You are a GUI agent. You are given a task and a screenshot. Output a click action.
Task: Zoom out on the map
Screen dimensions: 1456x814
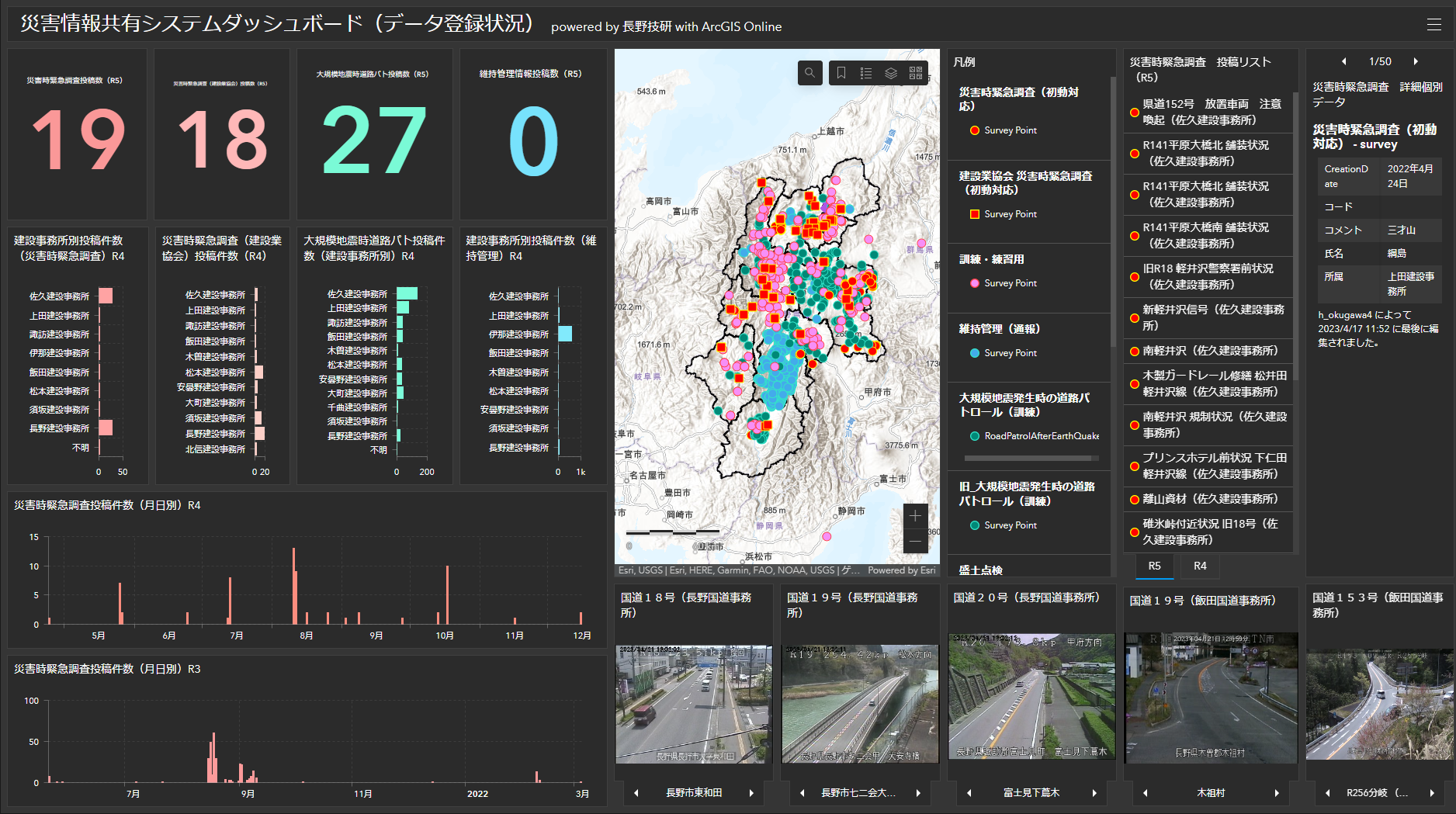[916, 539]
